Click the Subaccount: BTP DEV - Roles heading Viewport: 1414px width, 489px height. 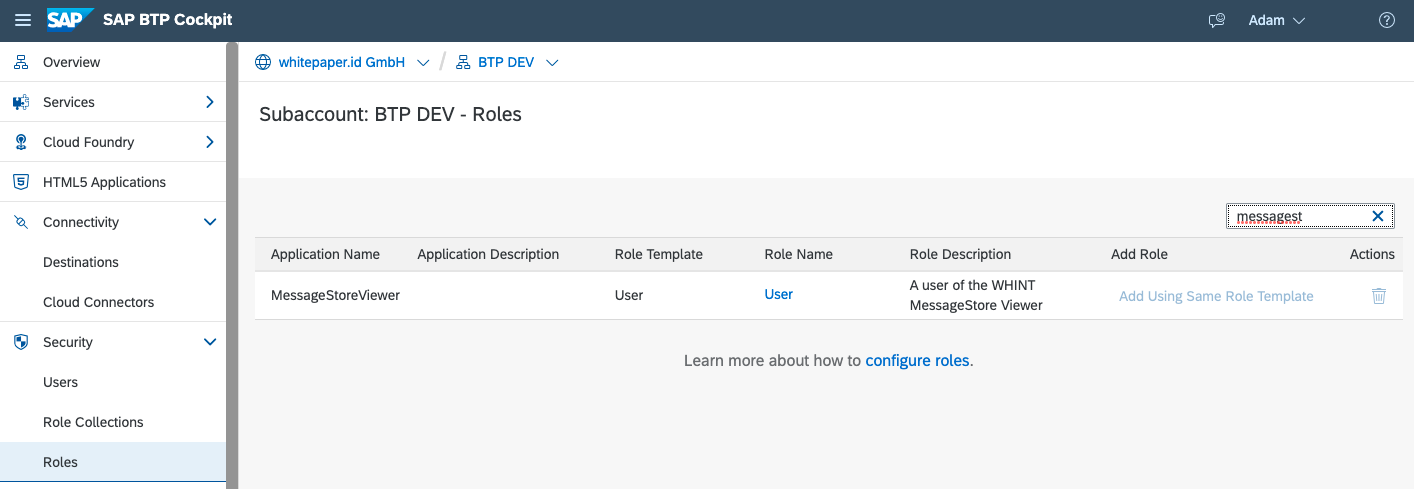[x=390, y=114]
